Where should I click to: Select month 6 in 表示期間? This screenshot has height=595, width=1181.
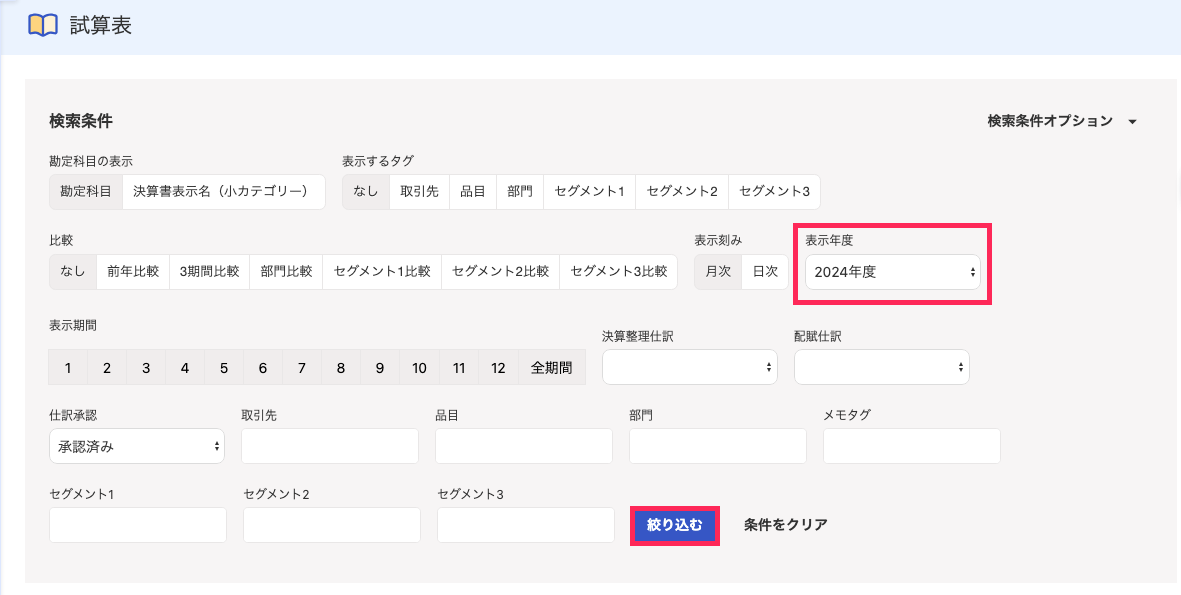[x=263, y=368]
